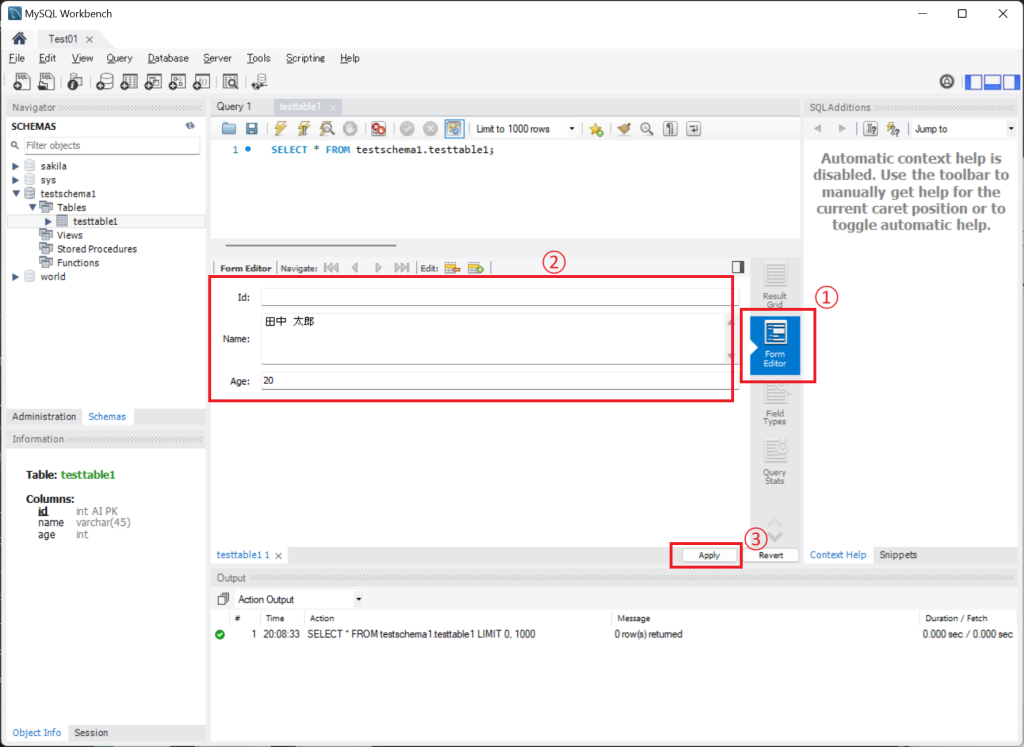Refresh schemas list in the Navigator
The image size is (1024, 747).
pyautogui.click(x=190, y=127)
